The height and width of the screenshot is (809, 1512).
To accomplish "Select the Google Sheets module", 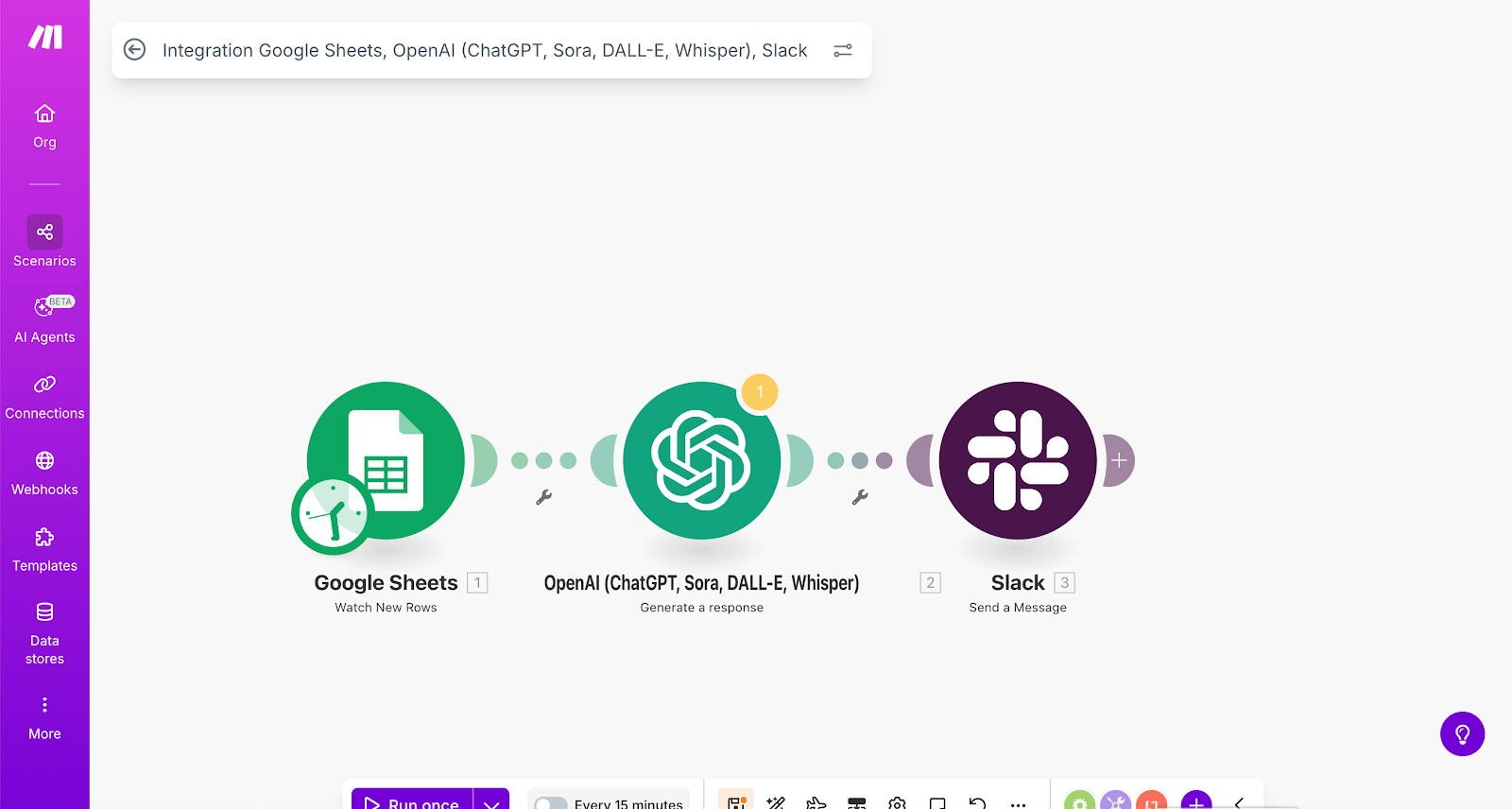I will [386, 460].
